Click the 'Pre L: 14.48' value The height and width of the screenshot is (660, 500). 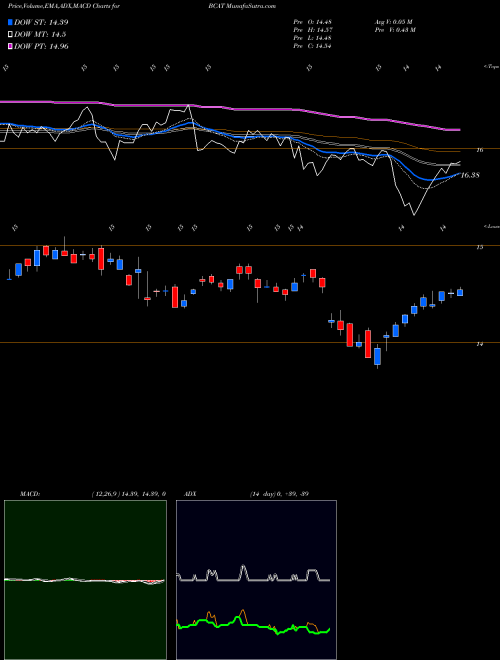(x=312, y=38)
